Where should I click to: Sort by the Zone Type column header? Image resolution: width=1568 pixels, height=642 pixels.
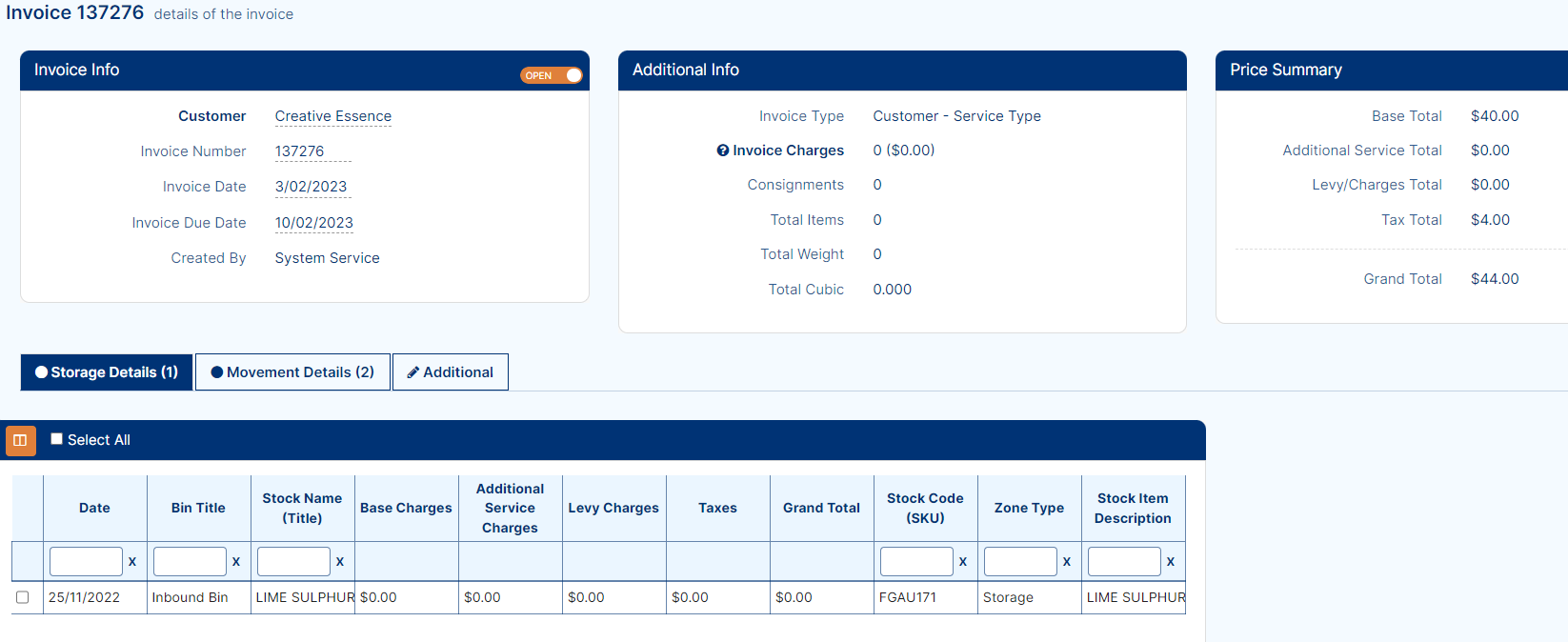click(1030, 509)
